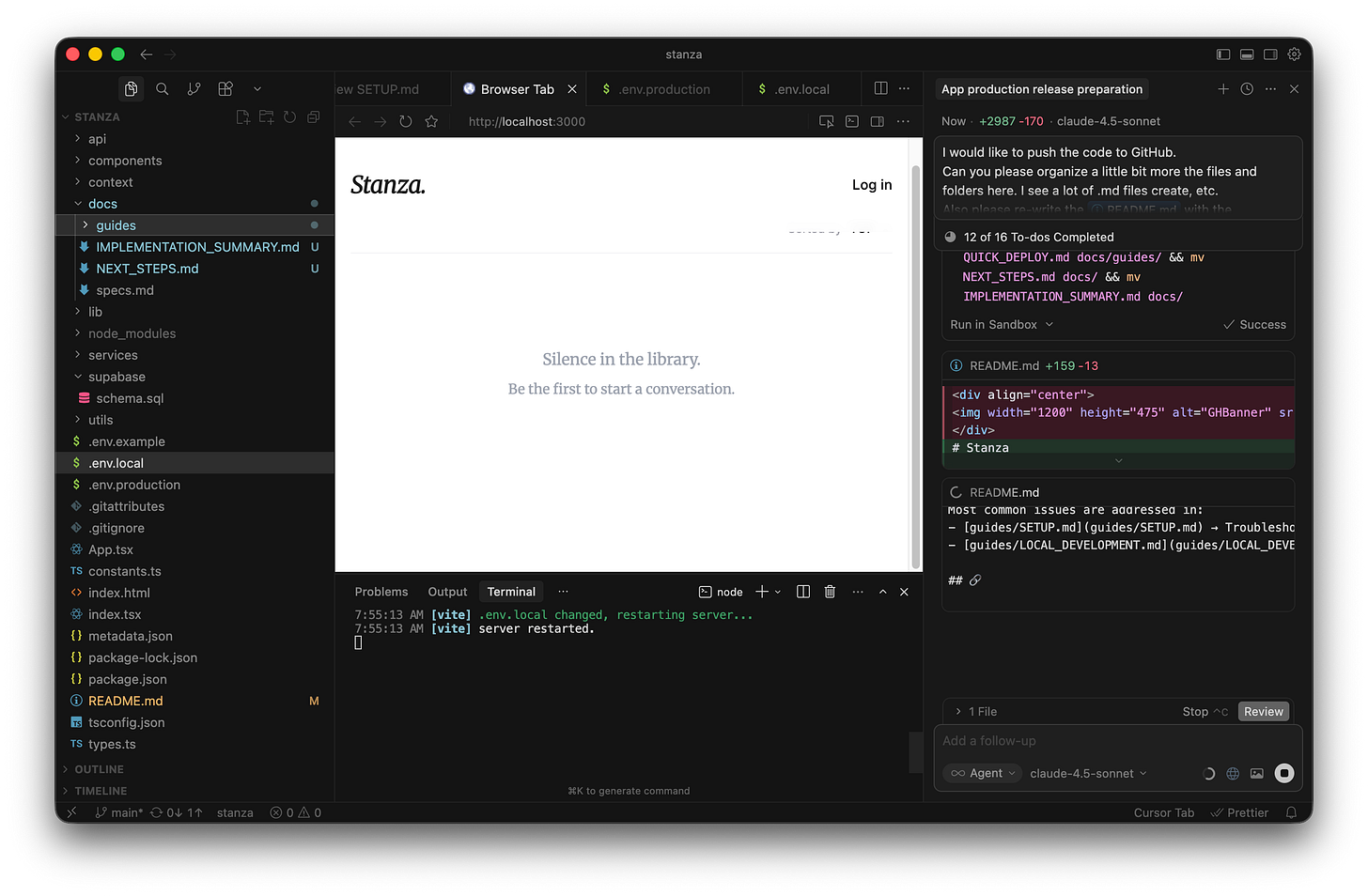1368x896 pixels.
Task: Select the element inspector icon in browser toolbar
Action: (x=826, y=121)
